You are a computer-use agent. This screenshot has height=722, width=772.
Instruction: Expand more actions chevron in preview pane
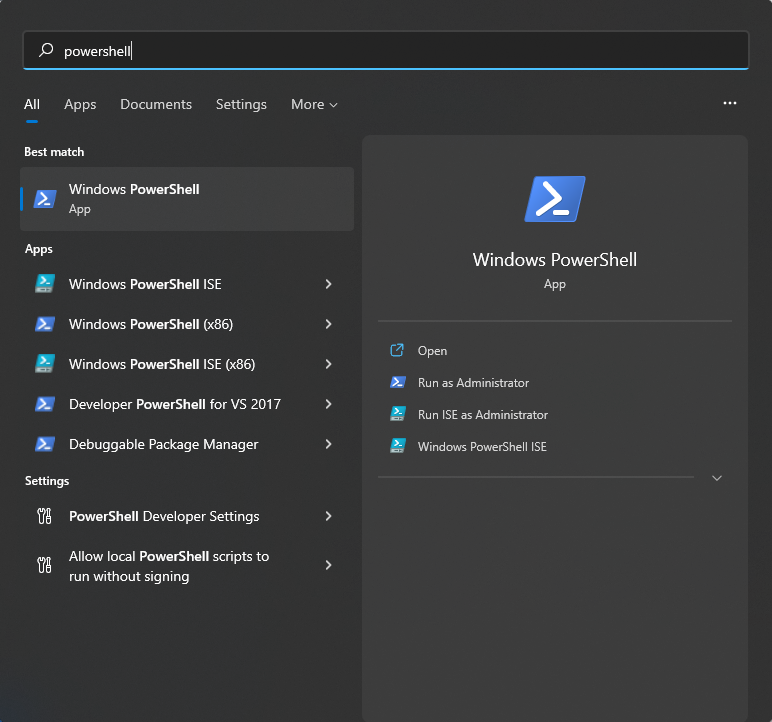(717, 478)
